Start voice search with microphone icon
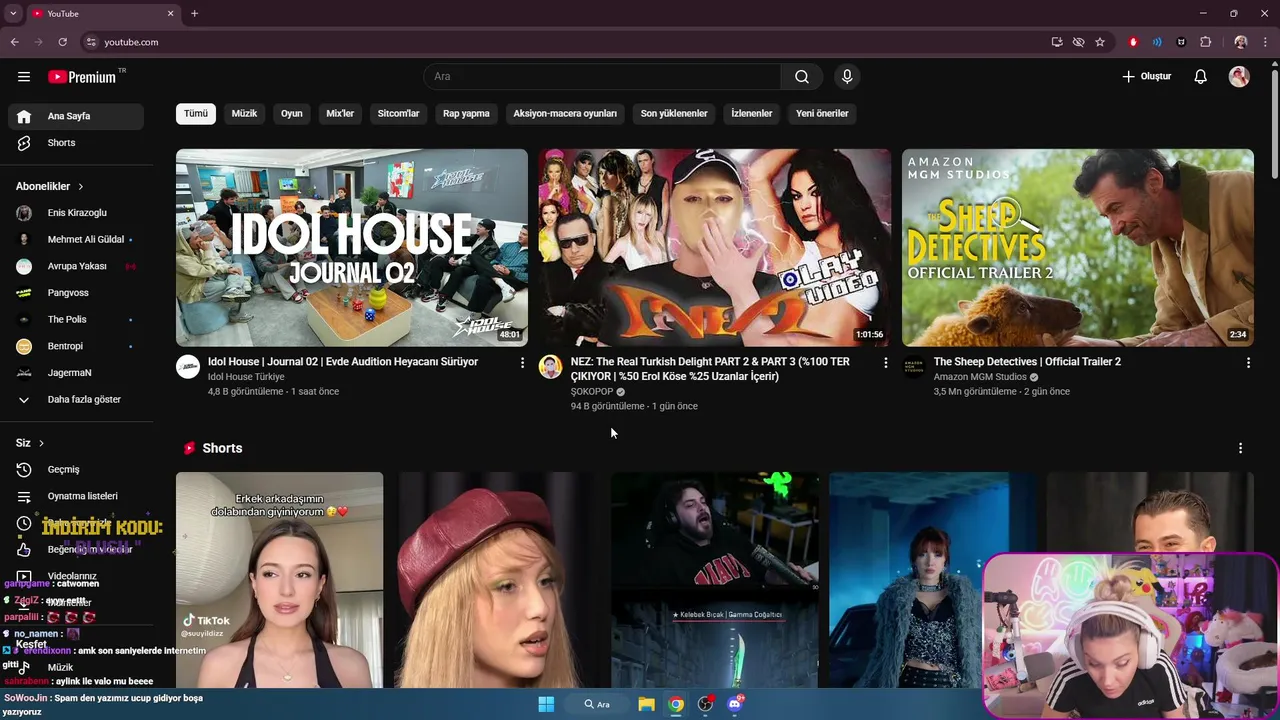 847,77
